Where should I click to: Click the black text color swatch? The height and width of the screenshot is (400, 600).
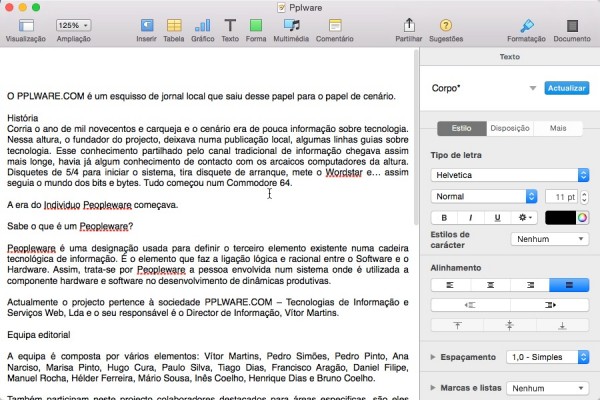pos(560,217)
